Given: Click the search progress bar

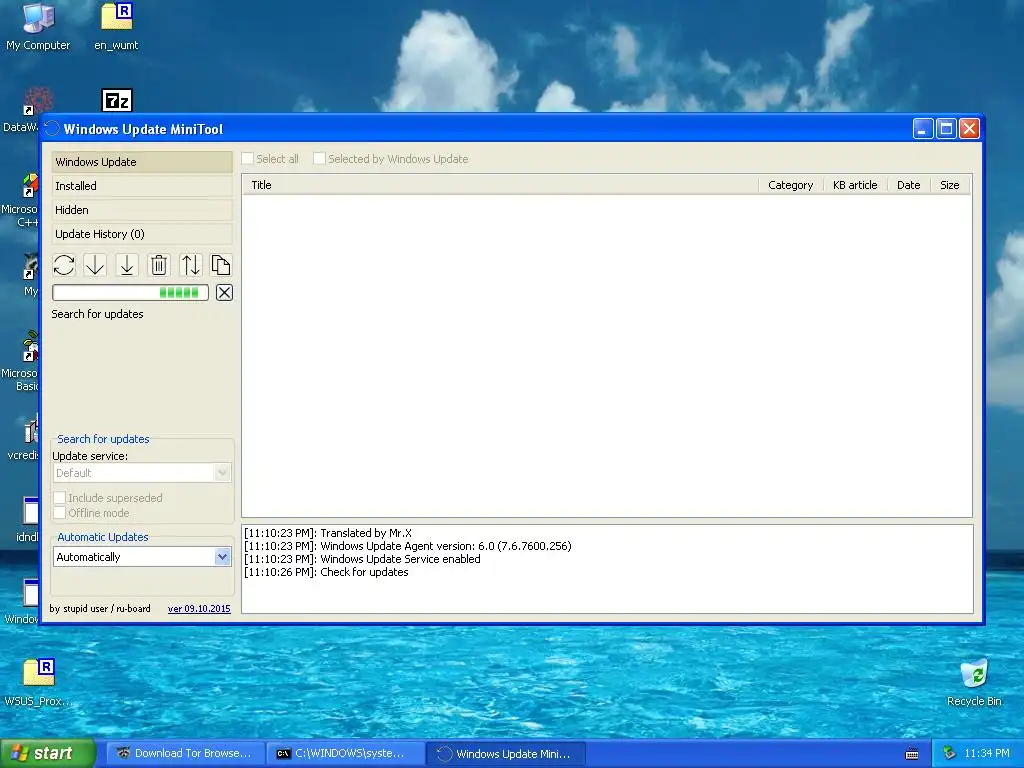Looking at the screenshot, I should coord(131,293).
